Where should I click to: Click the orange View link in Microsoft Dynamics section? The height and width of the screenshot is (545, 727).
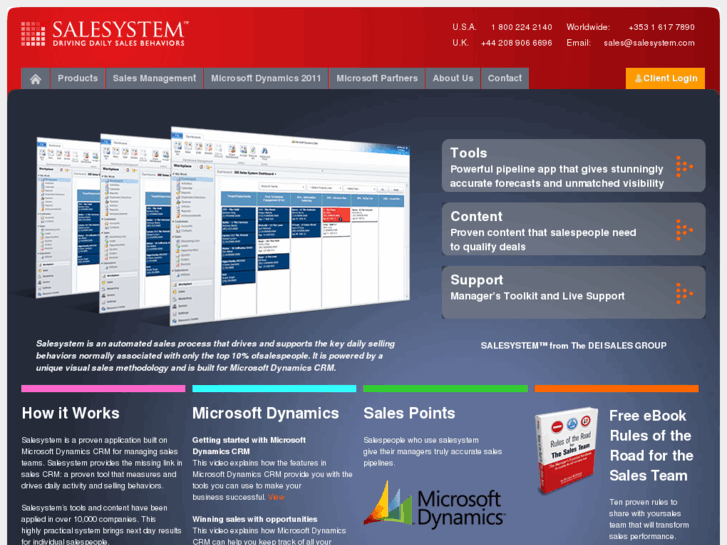pyautogui.click(x=276, y=497)
